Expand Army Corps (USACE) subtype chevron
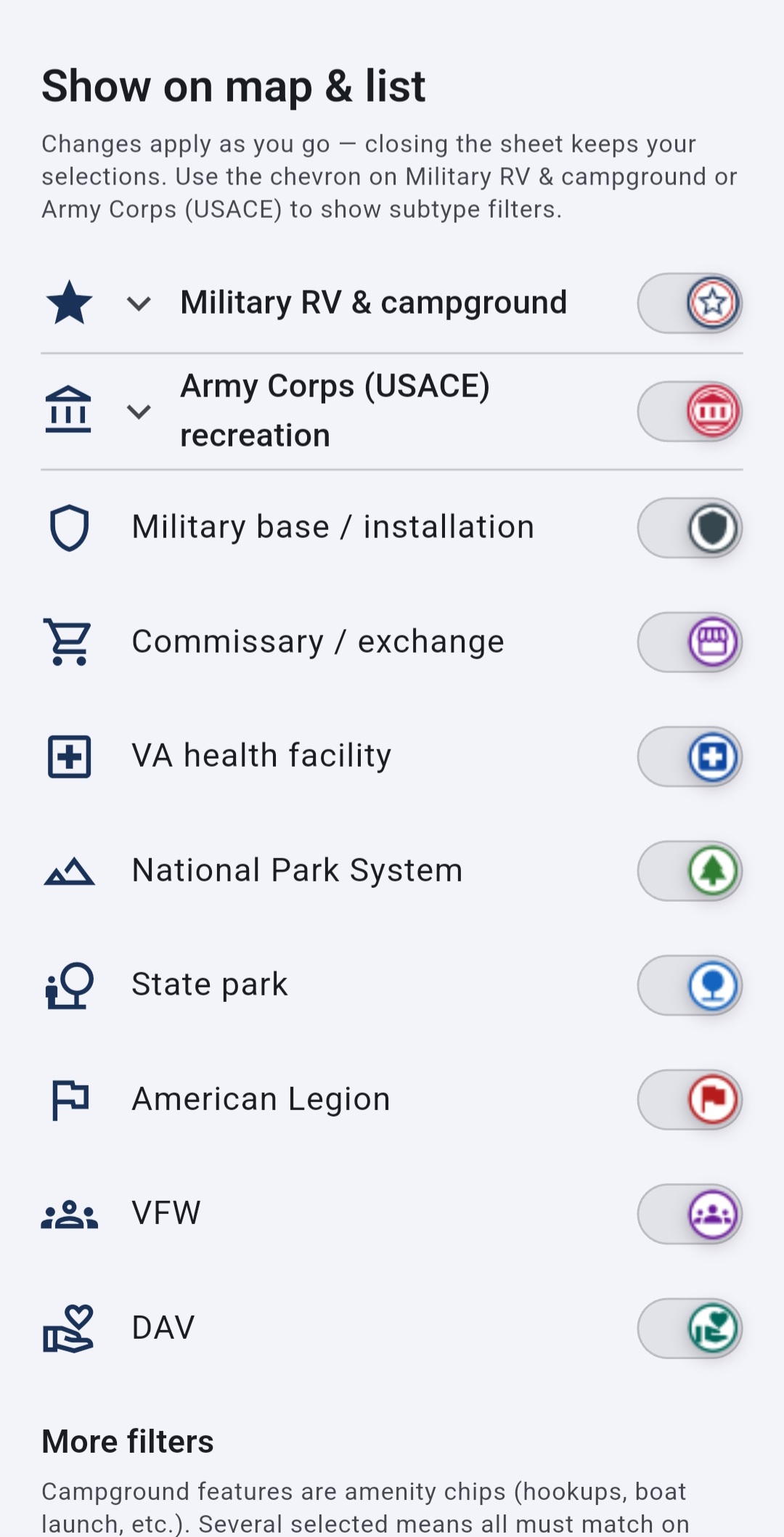 pyautogui.click(x=139, y=412)
